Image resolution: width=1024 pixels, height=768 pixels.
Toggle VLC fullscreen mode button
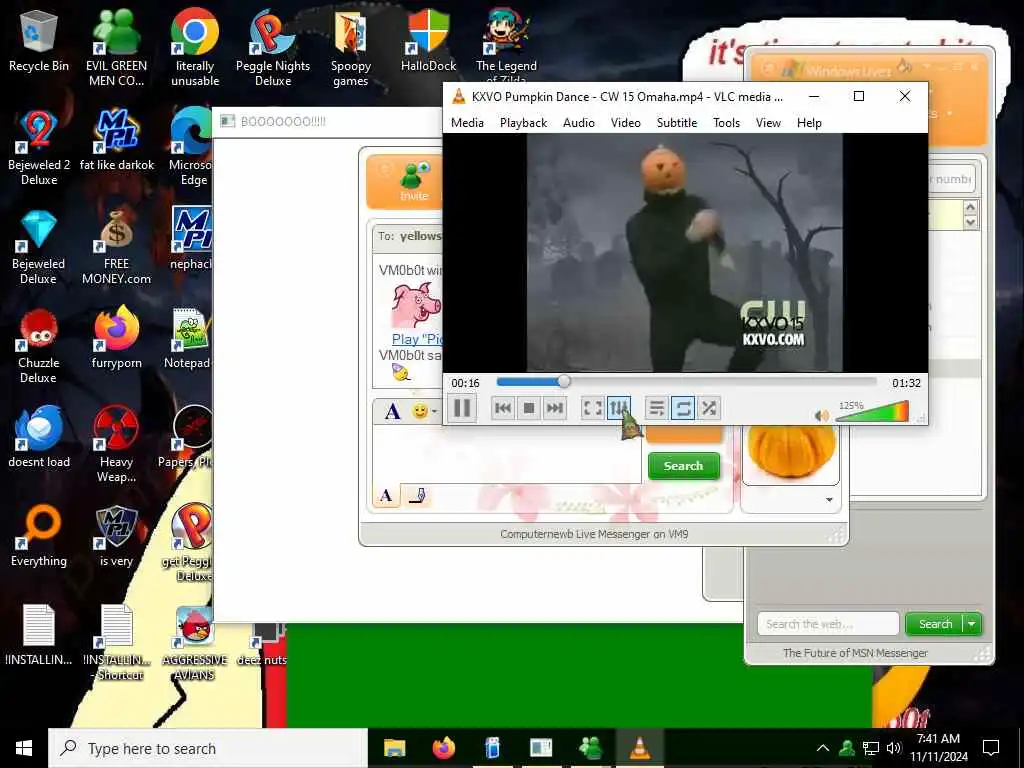(592, 408)
